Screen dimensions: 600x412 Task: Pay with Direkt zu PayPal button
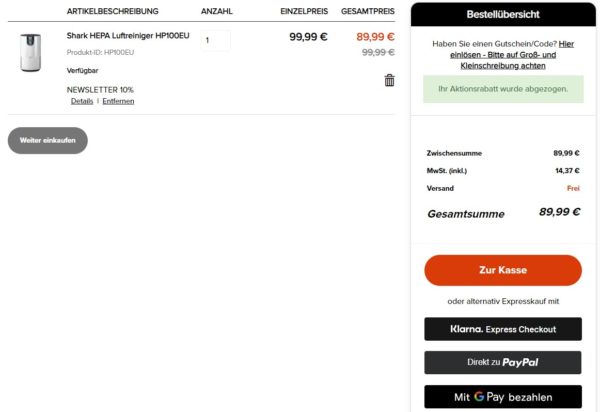click(x=502, y=362)
